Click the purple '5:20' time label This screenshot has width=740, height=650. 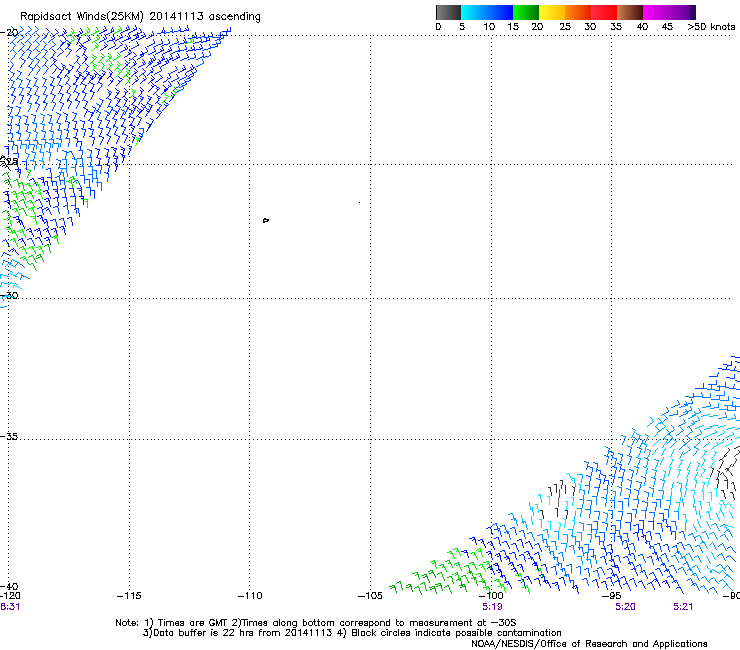pos(625,607)
